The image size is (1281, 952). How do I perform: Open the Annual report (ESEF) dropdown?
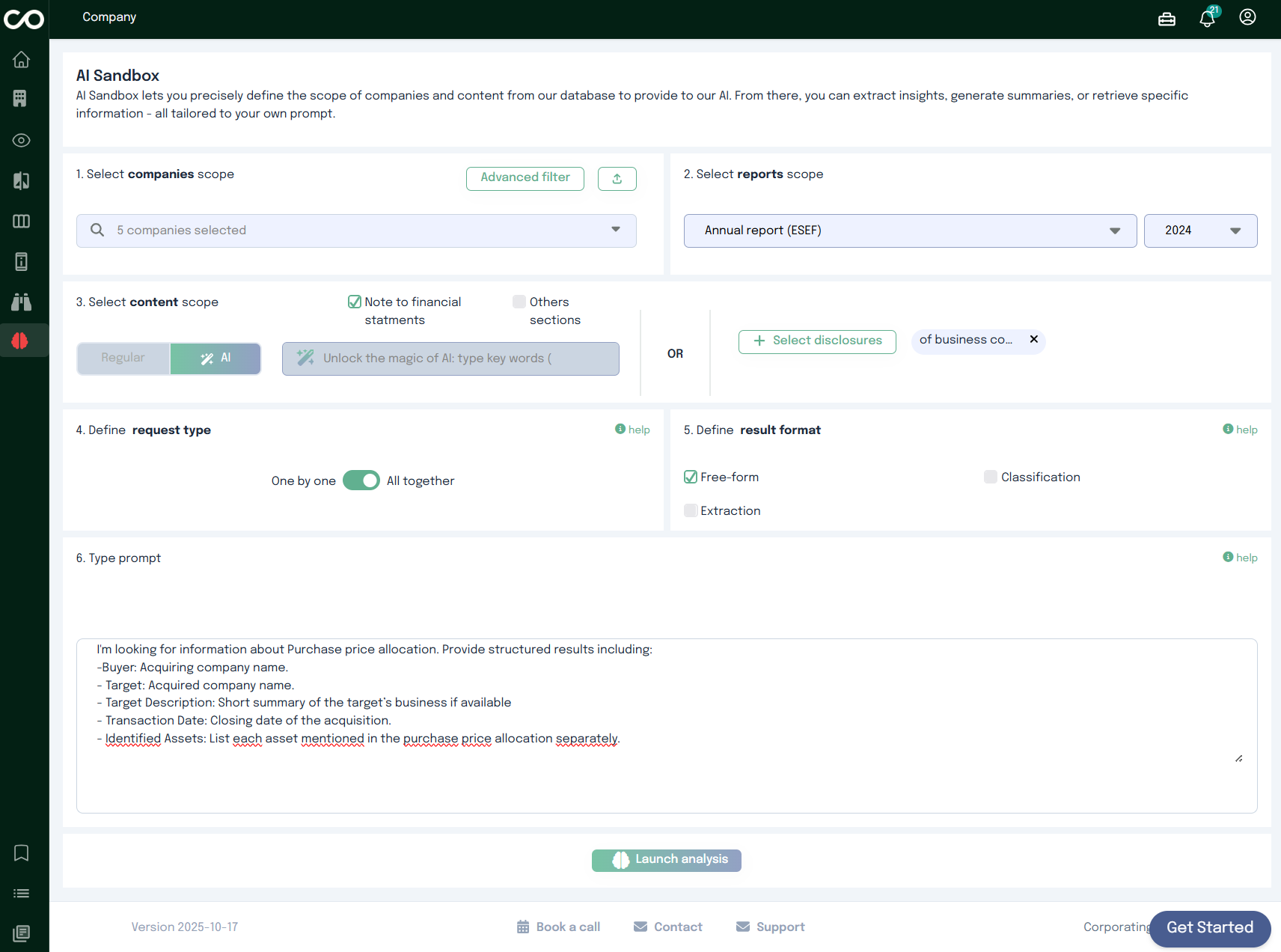910,231
